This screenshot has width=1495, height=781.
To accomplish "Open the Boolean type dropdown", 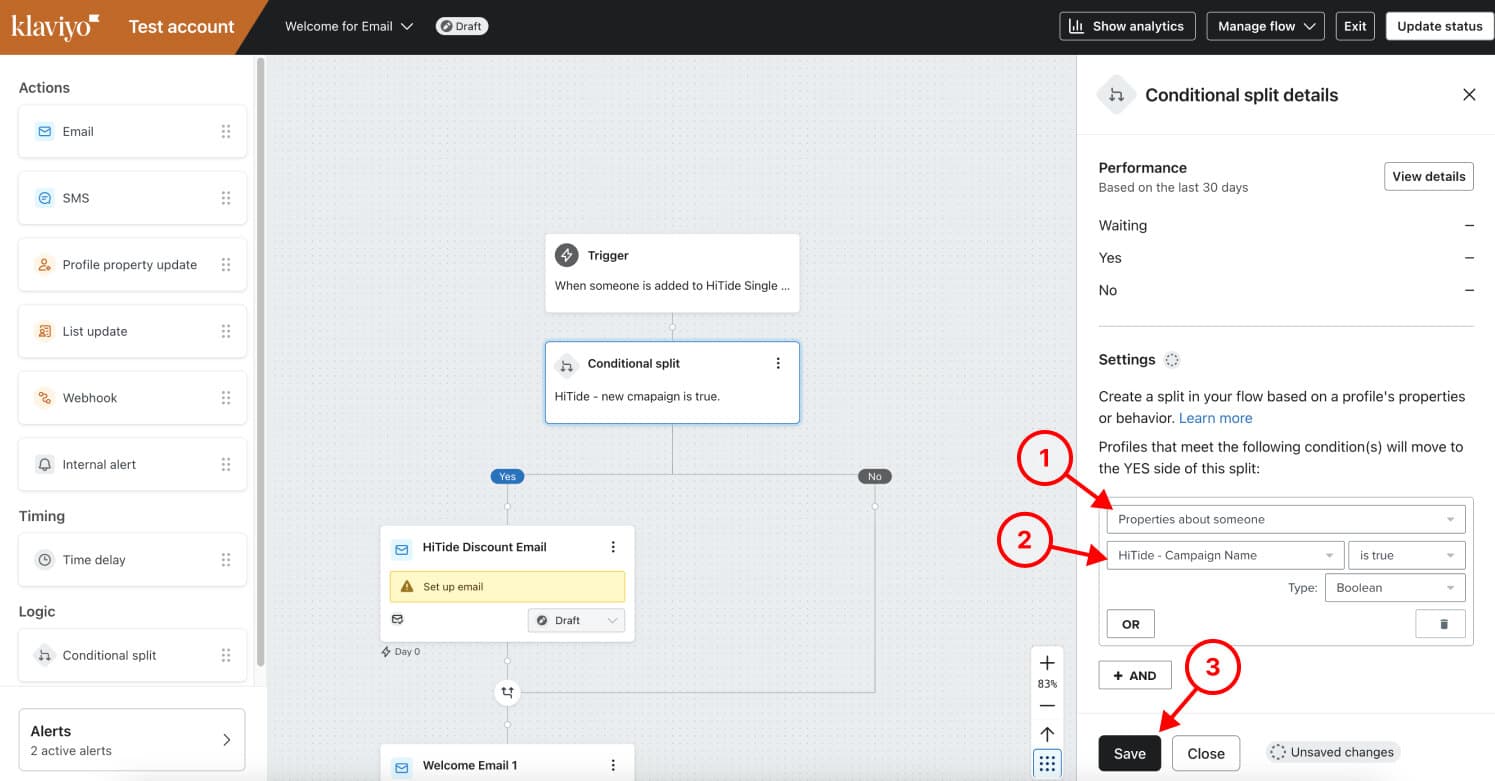I will (1394, 588).
